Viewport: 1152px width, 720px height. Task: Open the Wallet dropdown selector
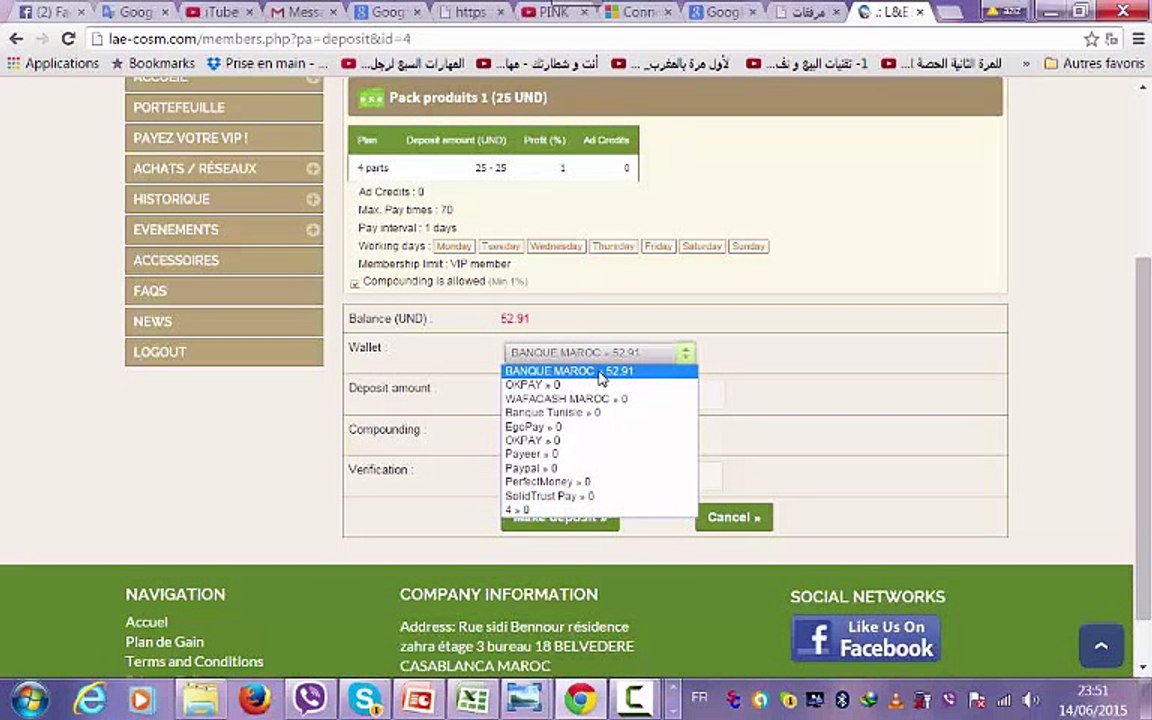click(x=599, y=353)
